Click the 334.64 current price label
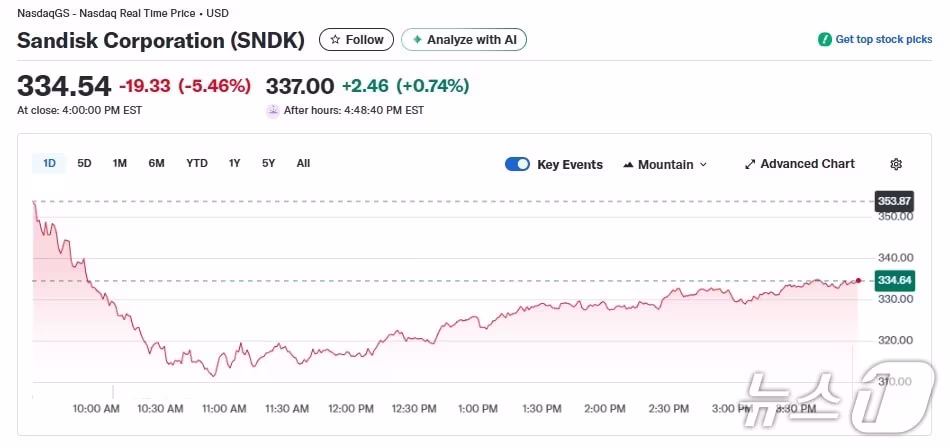 point(894,280)
